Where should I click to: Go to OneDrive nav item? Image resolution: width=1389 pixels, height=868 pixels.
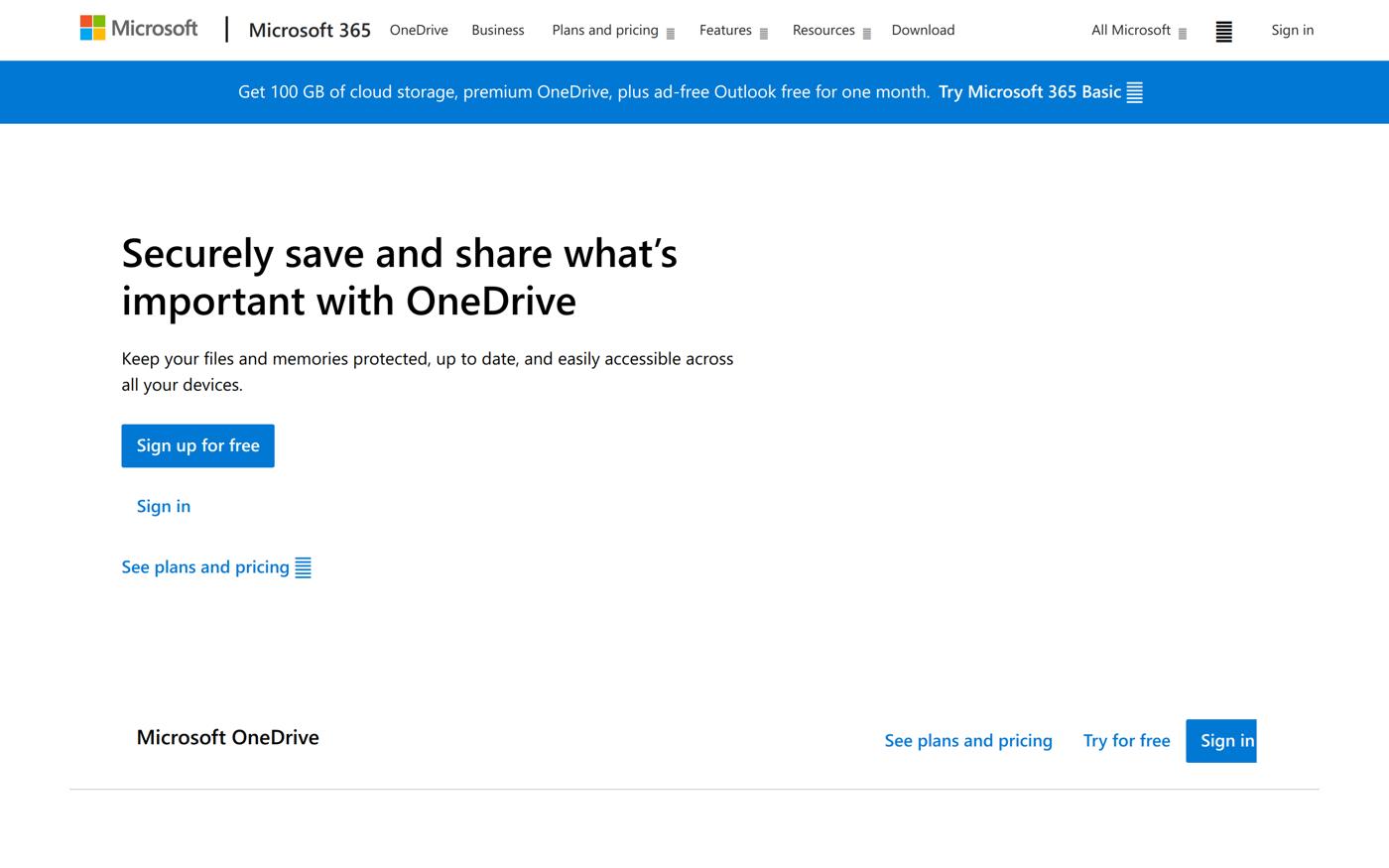[x=419, y=30]
